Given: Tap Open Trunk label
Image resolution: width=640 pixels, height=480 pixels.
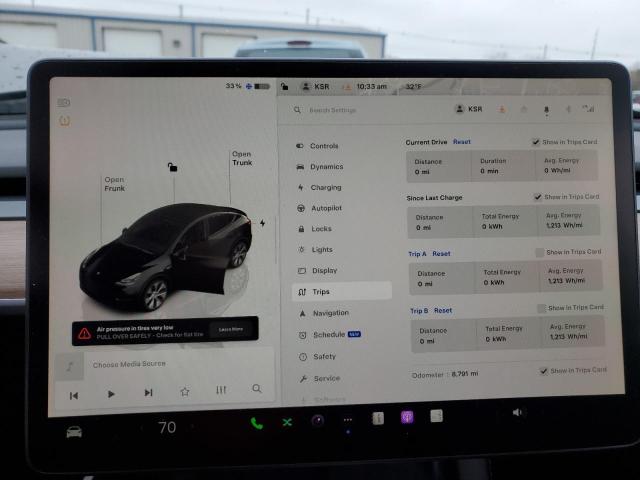Looking at the screenshot, I should click(x=242, y=158).
